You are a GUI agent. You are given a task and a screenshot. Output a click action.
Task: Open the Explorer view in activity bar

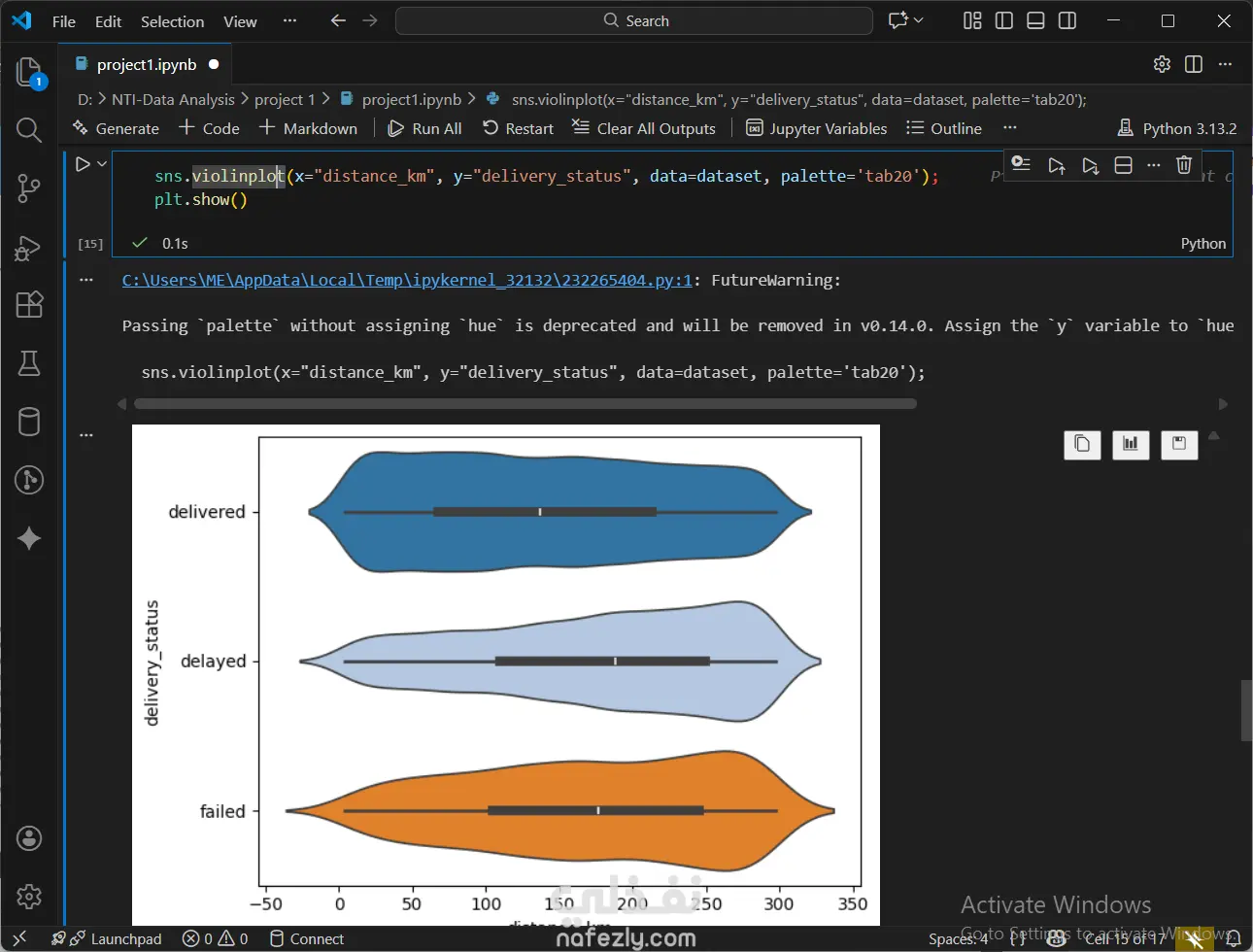(x=29, y=72)
